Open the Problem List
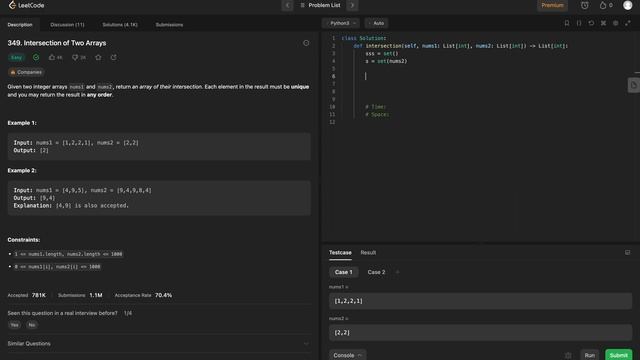Viewport: 640px width, 360px height. click(320, 5)
